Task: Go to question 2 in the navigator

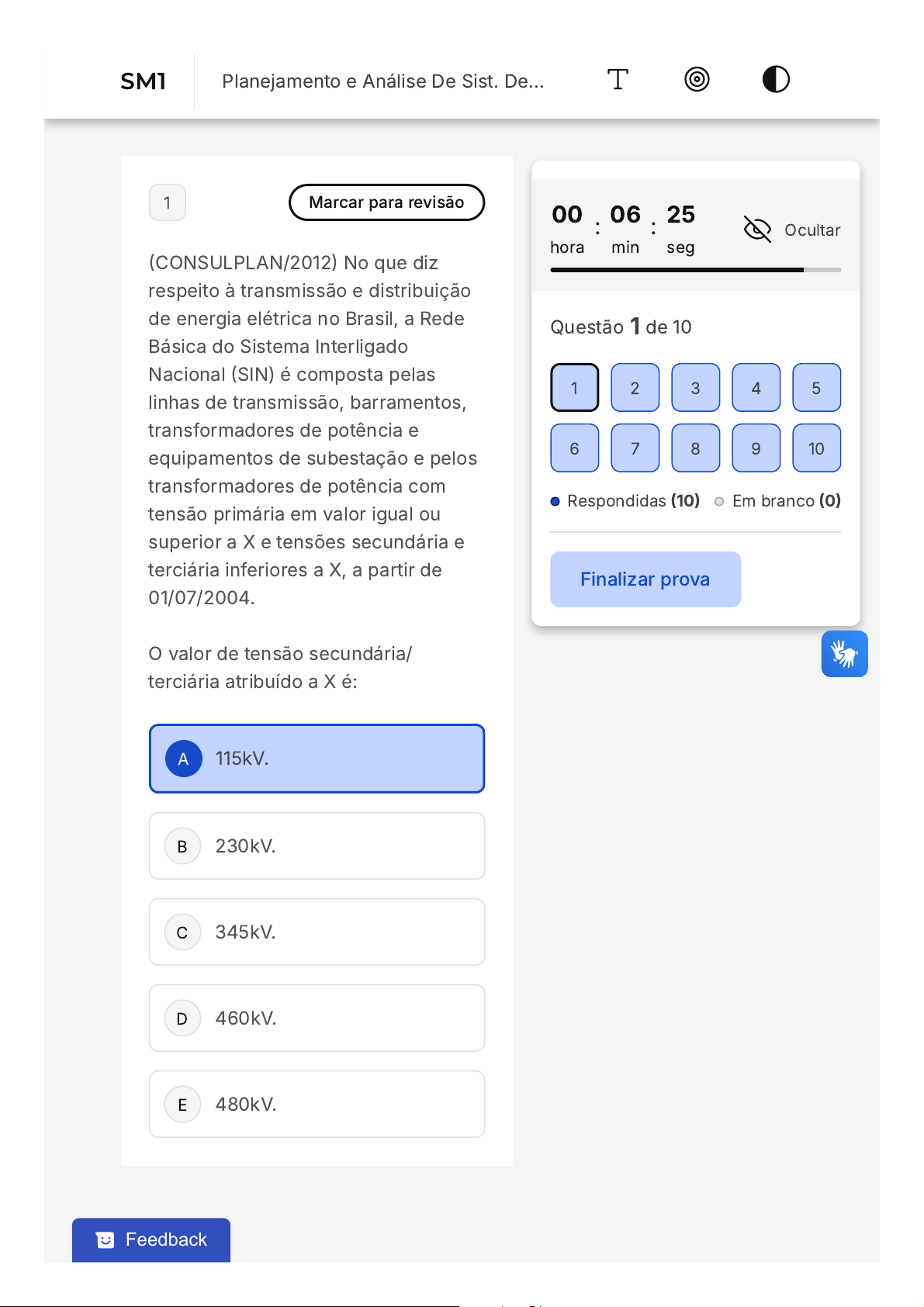Action: pyautogui.click(x=635, y=388)
